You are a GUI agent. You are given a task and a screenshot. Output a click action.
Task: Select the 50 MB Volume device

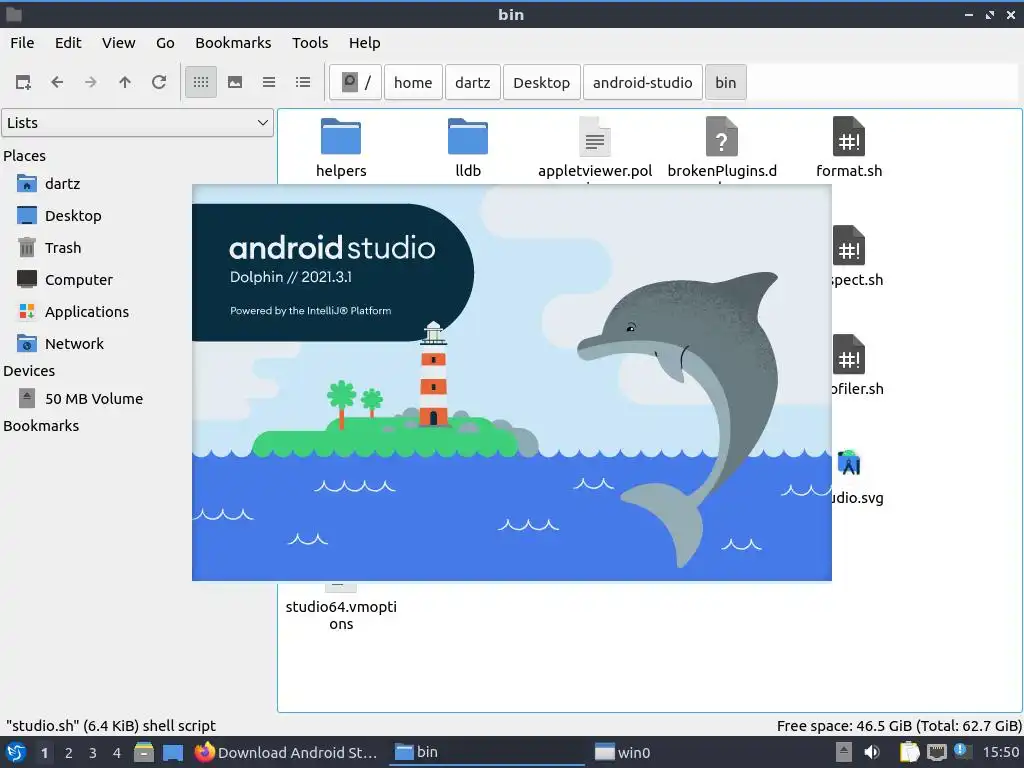point(93,399)
